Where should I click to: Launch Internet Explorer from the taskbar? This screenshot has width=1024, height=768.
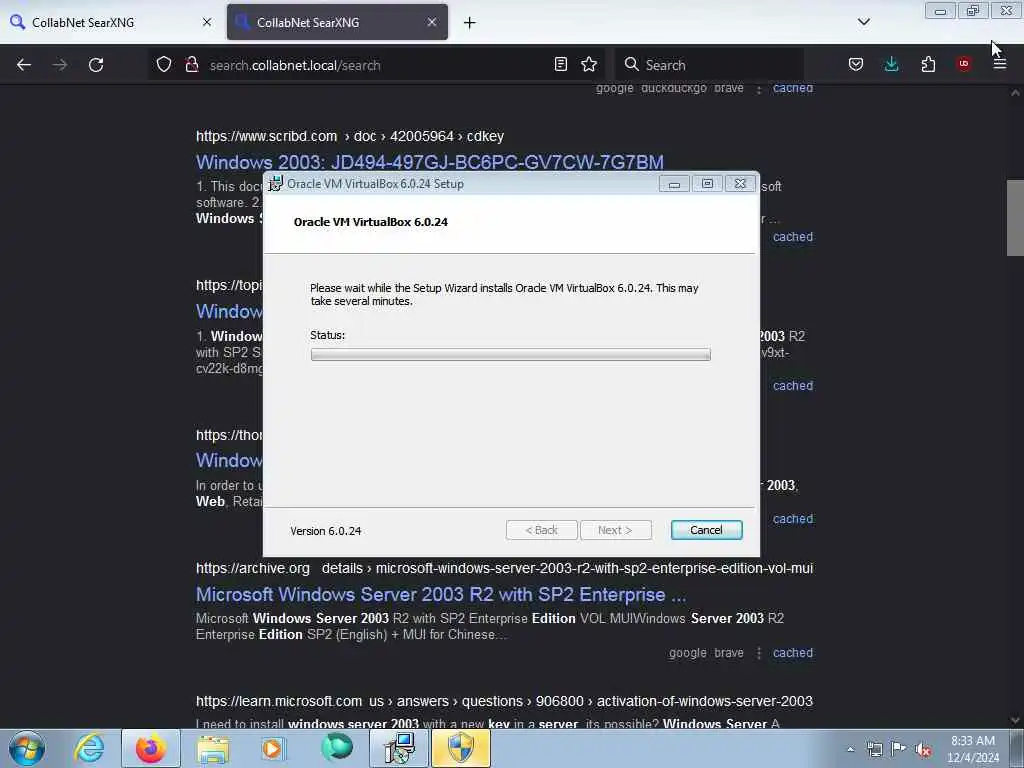click(89, 748)
